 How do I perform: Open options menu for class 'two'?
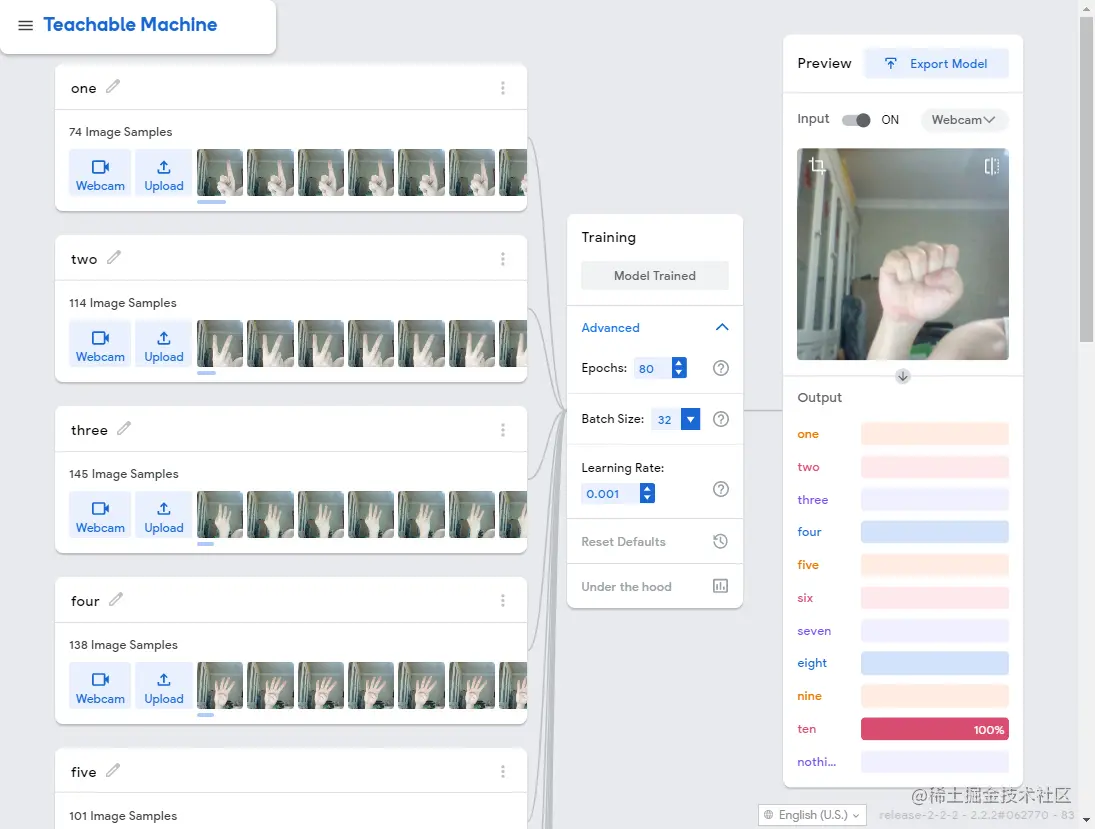pyautogui.click(x=503, y=259)
